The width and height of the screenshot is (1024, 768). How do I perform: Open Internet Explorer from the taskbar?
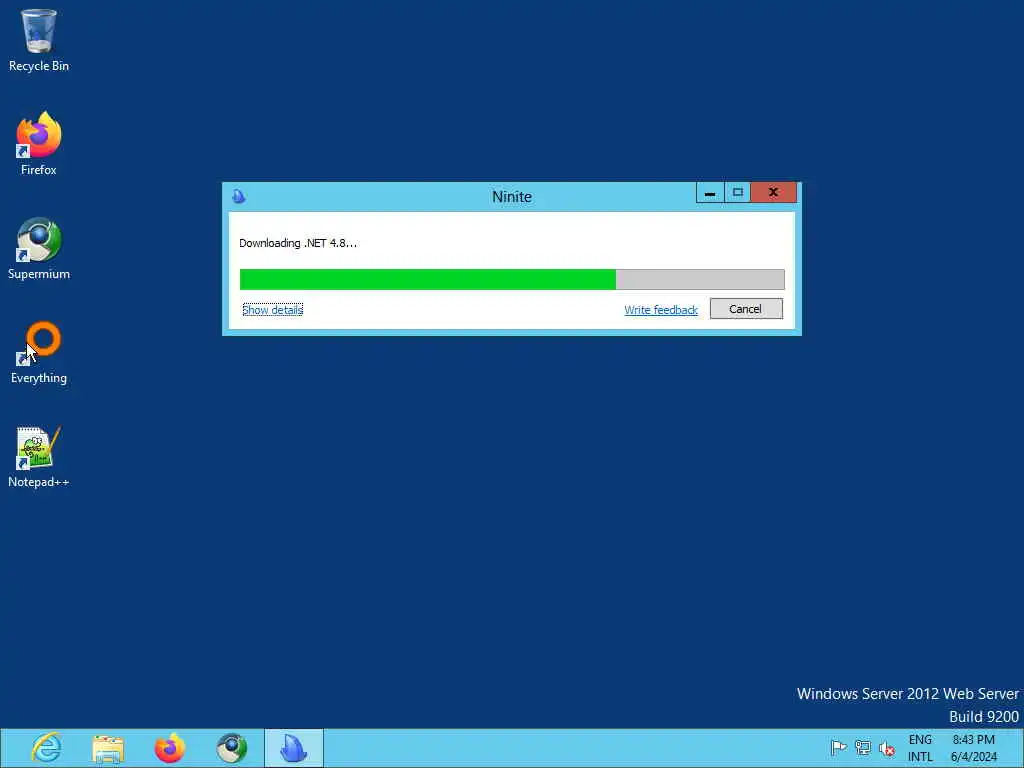46,748
